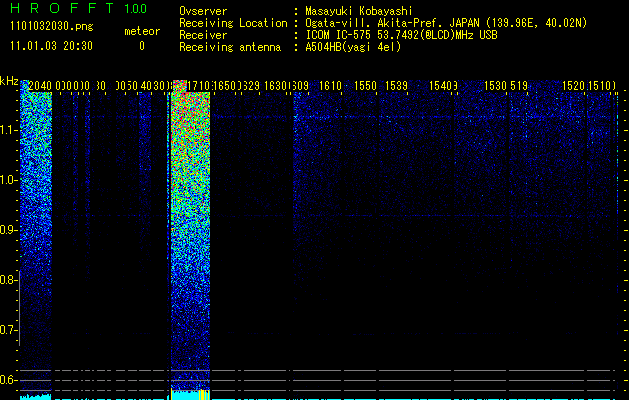This screenshot has height=400, width=629.
Task: Click the 1610 time marker
Action: click(330, 86)
